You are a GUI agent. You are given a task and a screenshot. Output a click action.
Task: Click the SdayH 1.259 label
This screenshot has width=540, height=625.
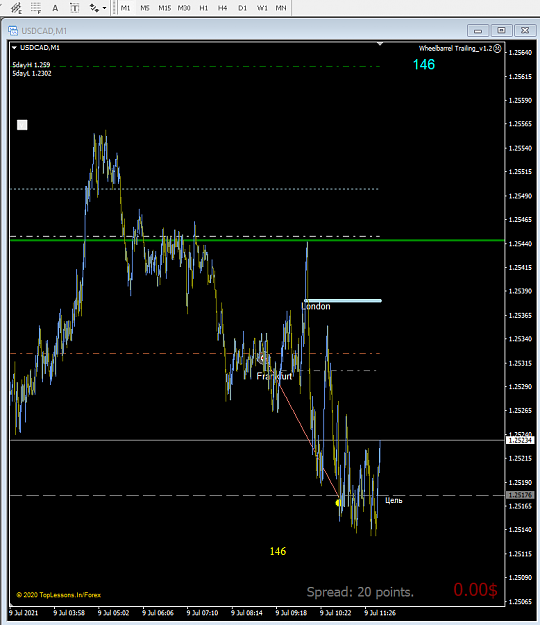pos(31,65)
